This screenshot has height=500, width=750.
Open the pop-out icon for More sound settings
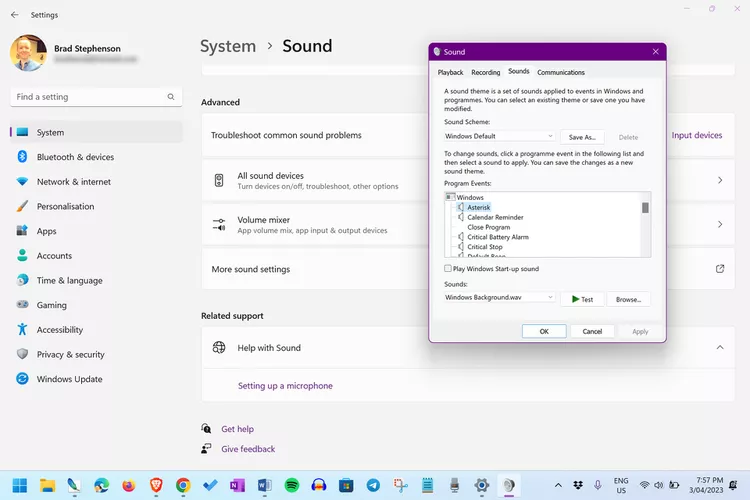coord(720,269)
